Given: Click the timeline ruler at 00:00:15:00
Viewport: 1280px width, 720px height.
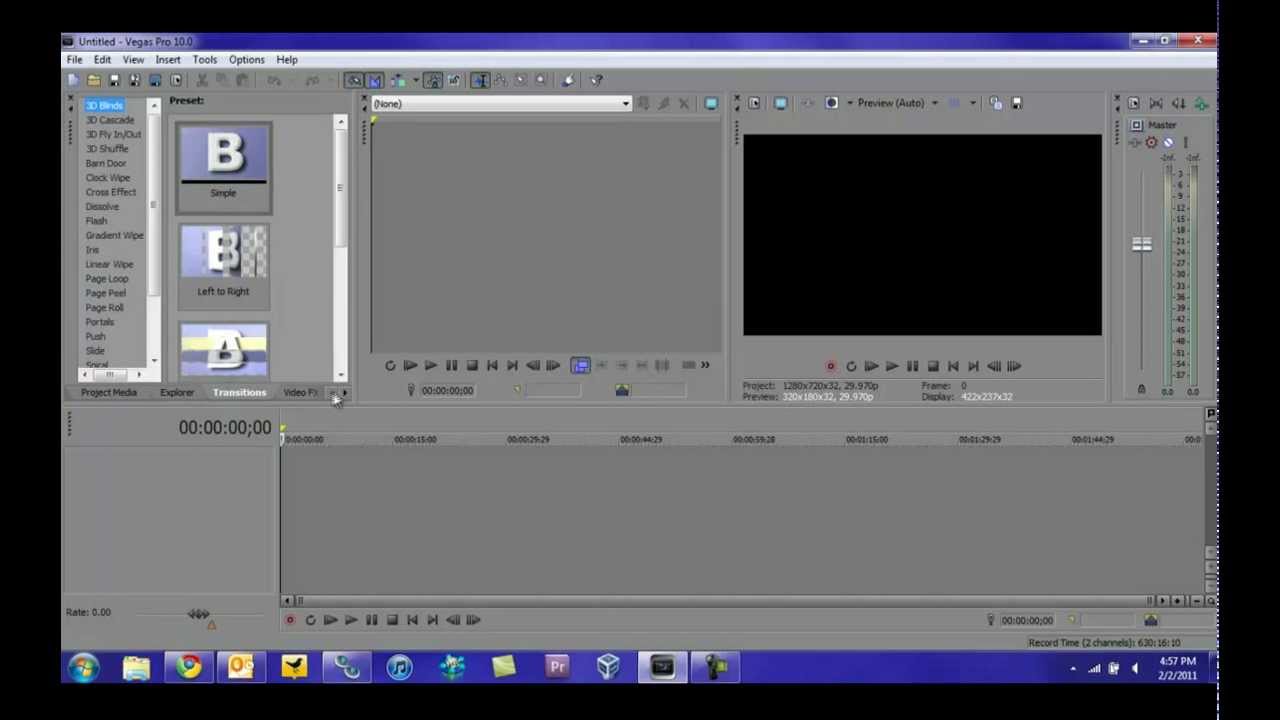Looking at the screenshot, I should (414, 440).
